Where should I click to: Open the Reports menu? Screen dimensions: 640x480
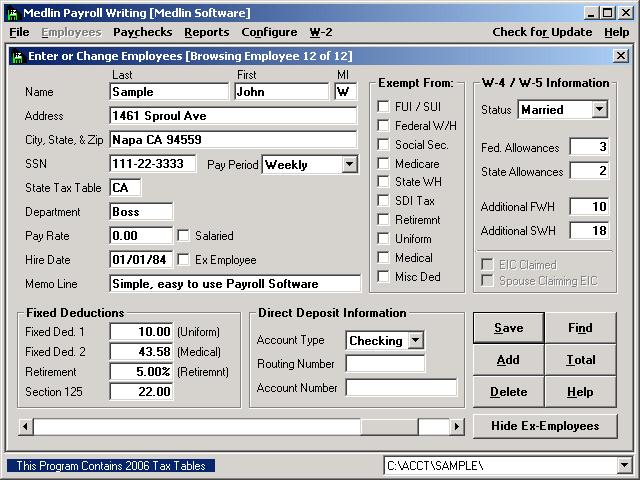pos(207,32)
